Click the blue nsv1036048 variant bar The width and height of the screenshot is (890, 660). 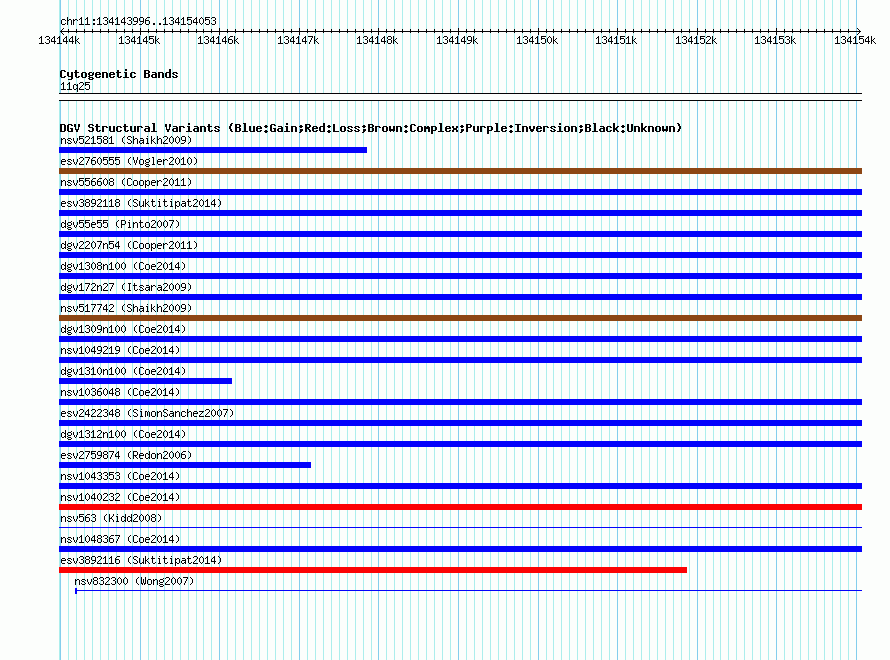pos(460,402)
